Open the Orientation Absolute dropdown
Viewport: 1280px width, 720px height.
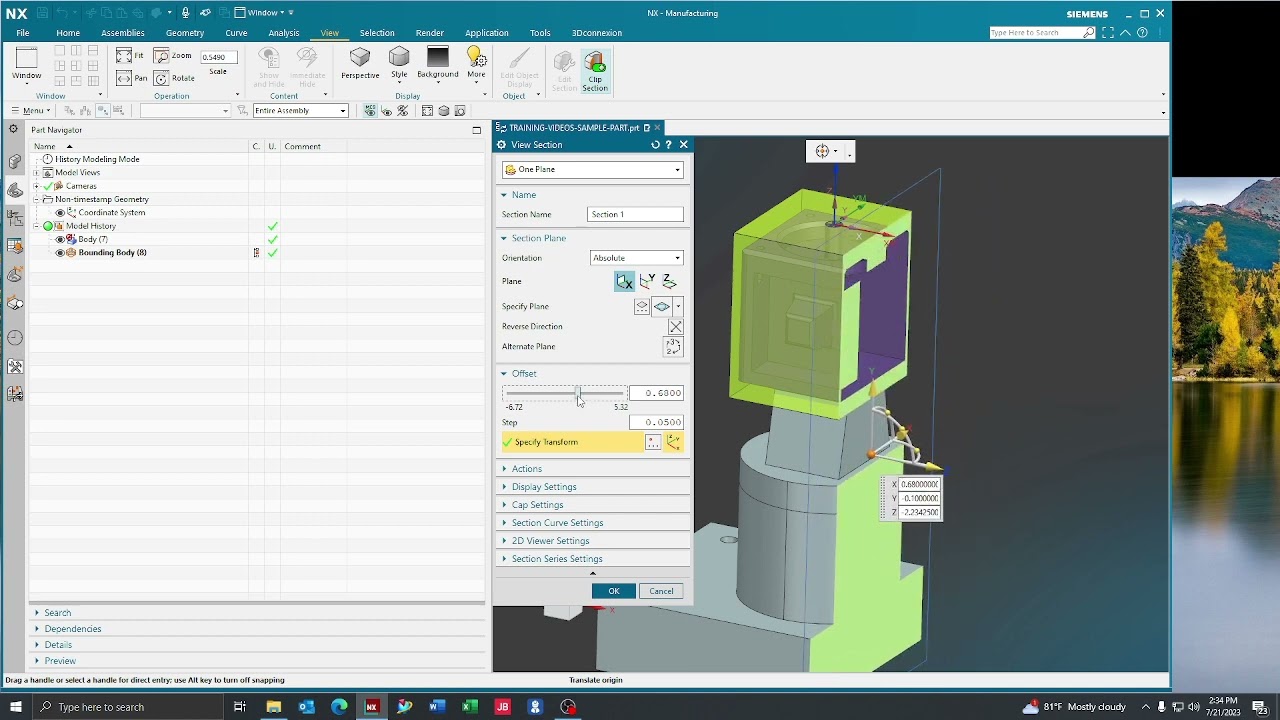(x=636, y=258)
